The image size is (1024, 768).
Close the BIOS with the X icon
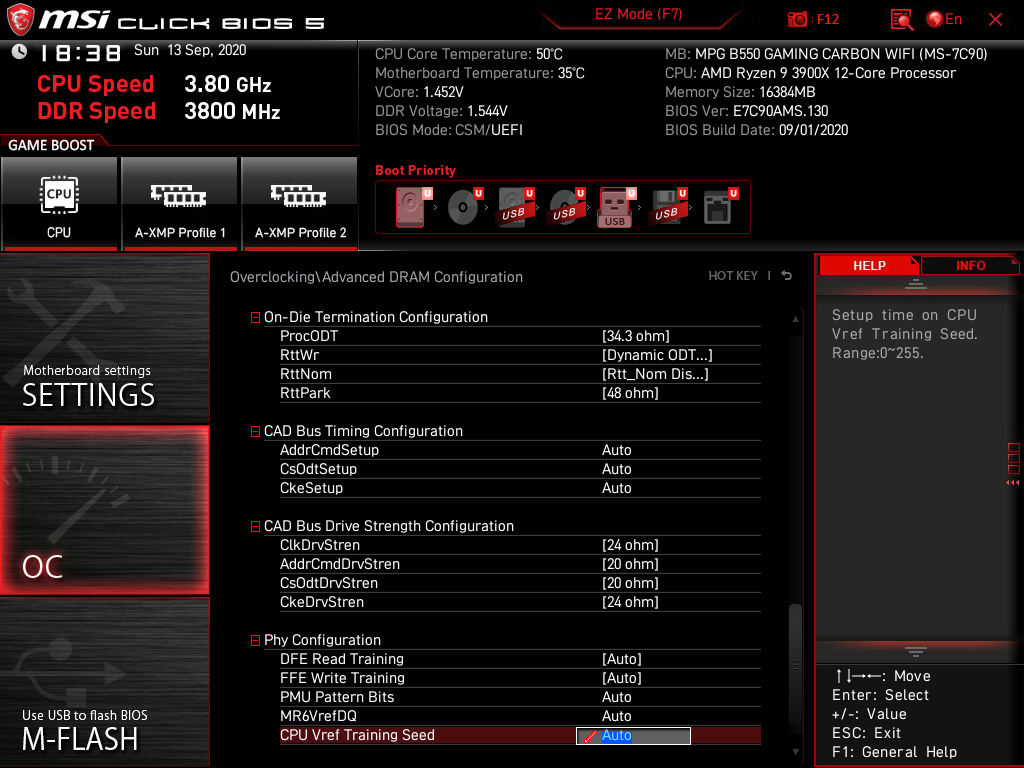click(995, 20)
